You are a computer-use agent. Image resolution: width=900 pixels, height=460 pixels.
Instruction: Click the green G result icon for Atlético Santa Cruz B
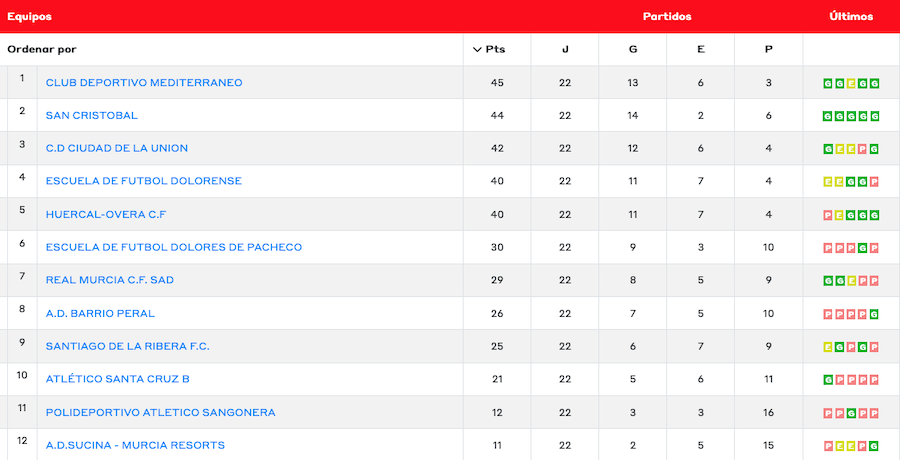(x=827, y=380)
